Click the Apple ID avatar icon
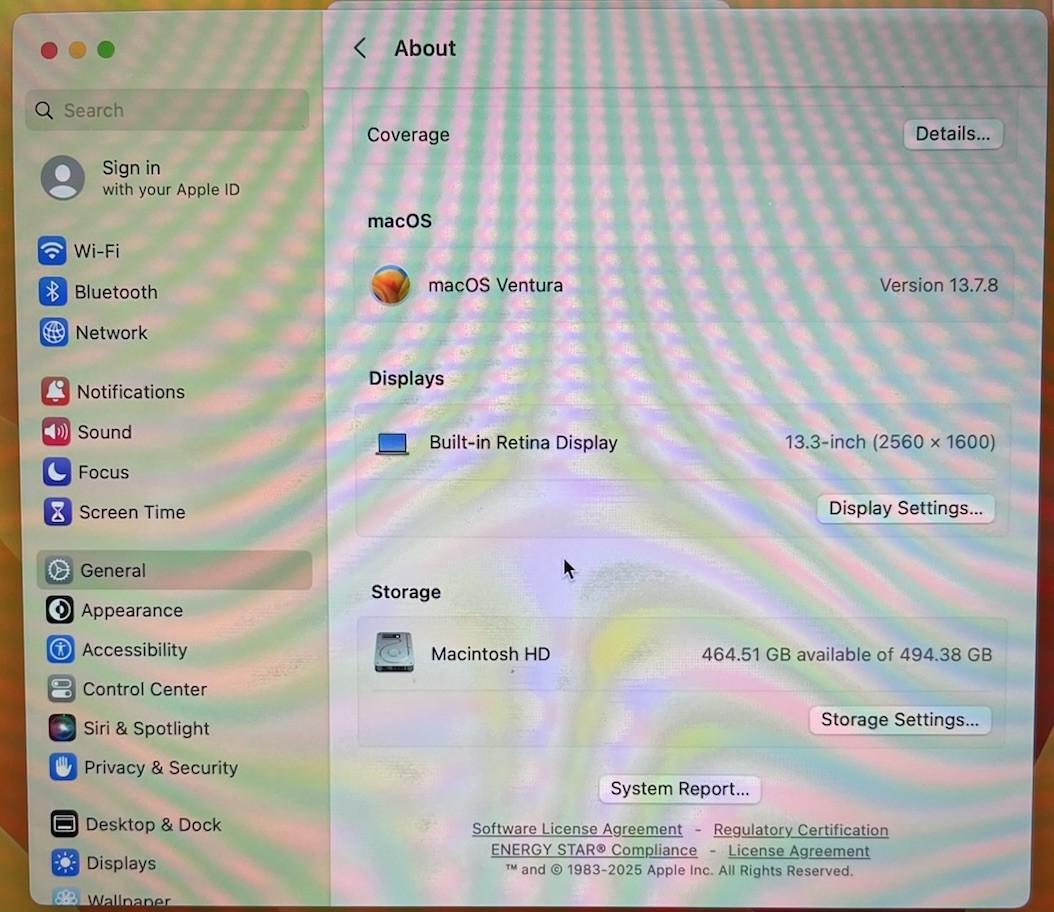The image size is (1054, 912). (63, 178)
